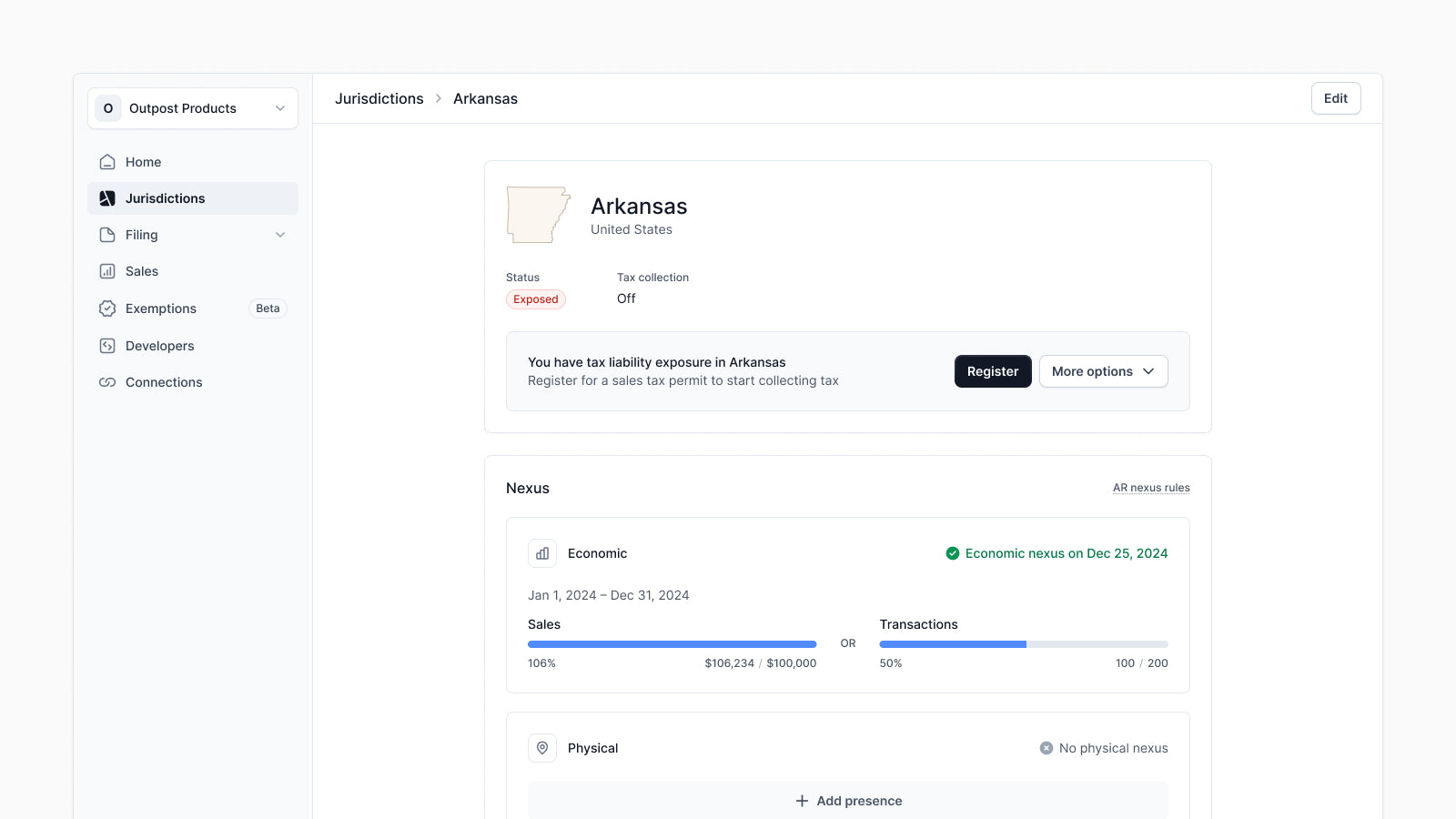
Task: Click the Transactions progress bar
Action: click(1024, 644)
